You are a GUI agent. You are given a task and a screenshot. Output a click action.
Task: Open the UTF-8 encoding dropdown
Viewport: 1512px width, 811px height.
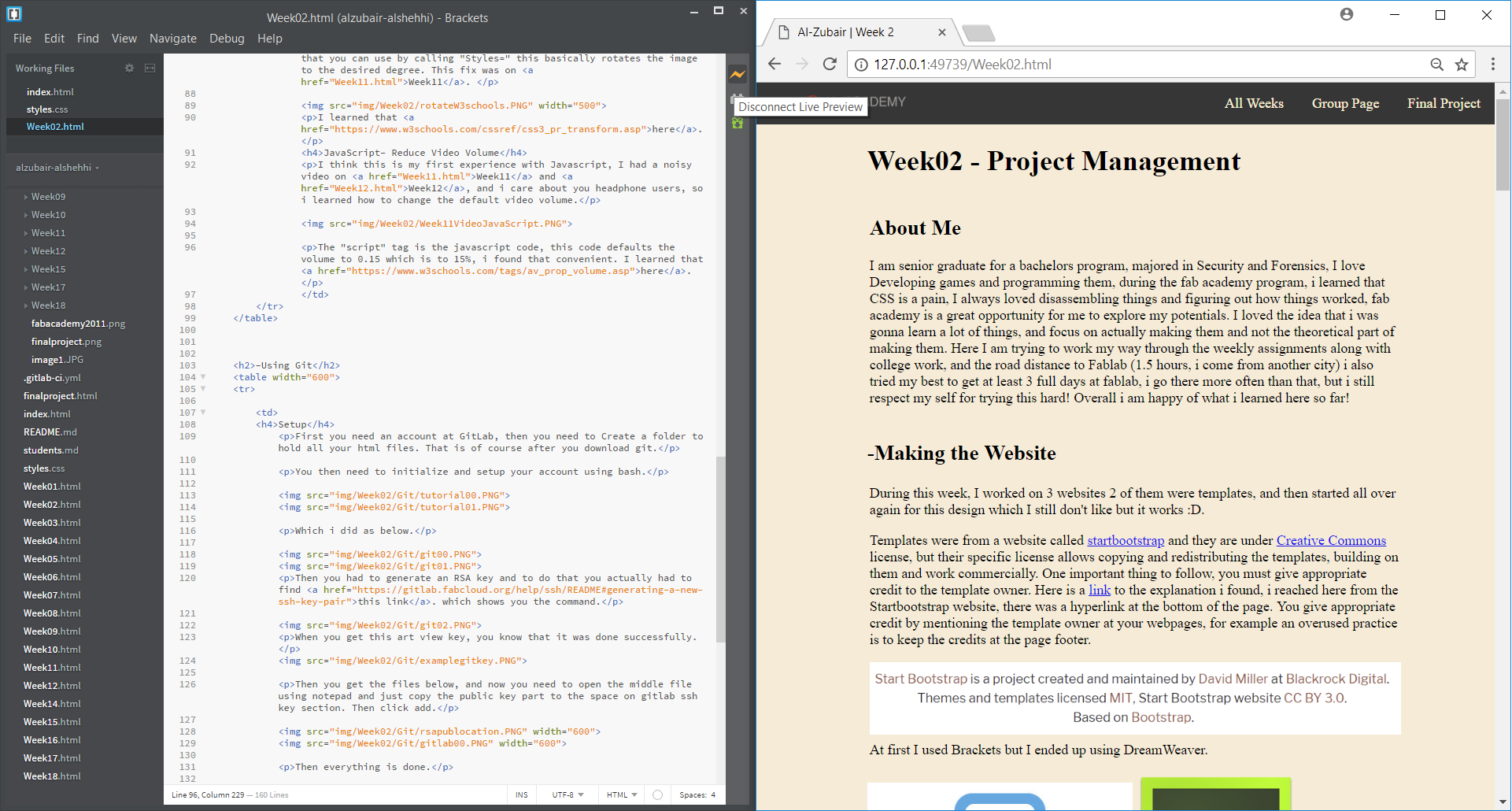tap(567, 795)
